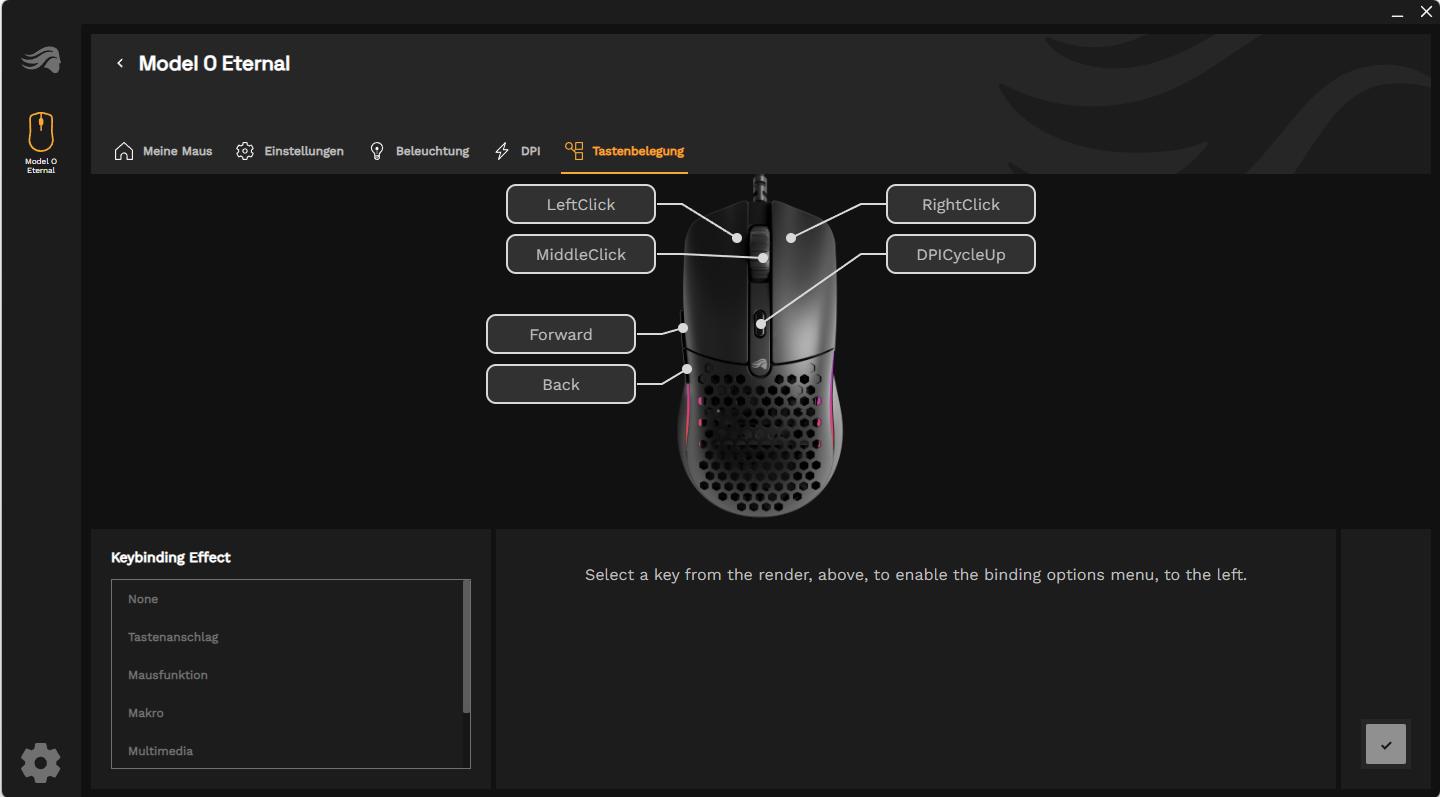
Task: Select the LeftClick button binding
Action: click(580, 204)
